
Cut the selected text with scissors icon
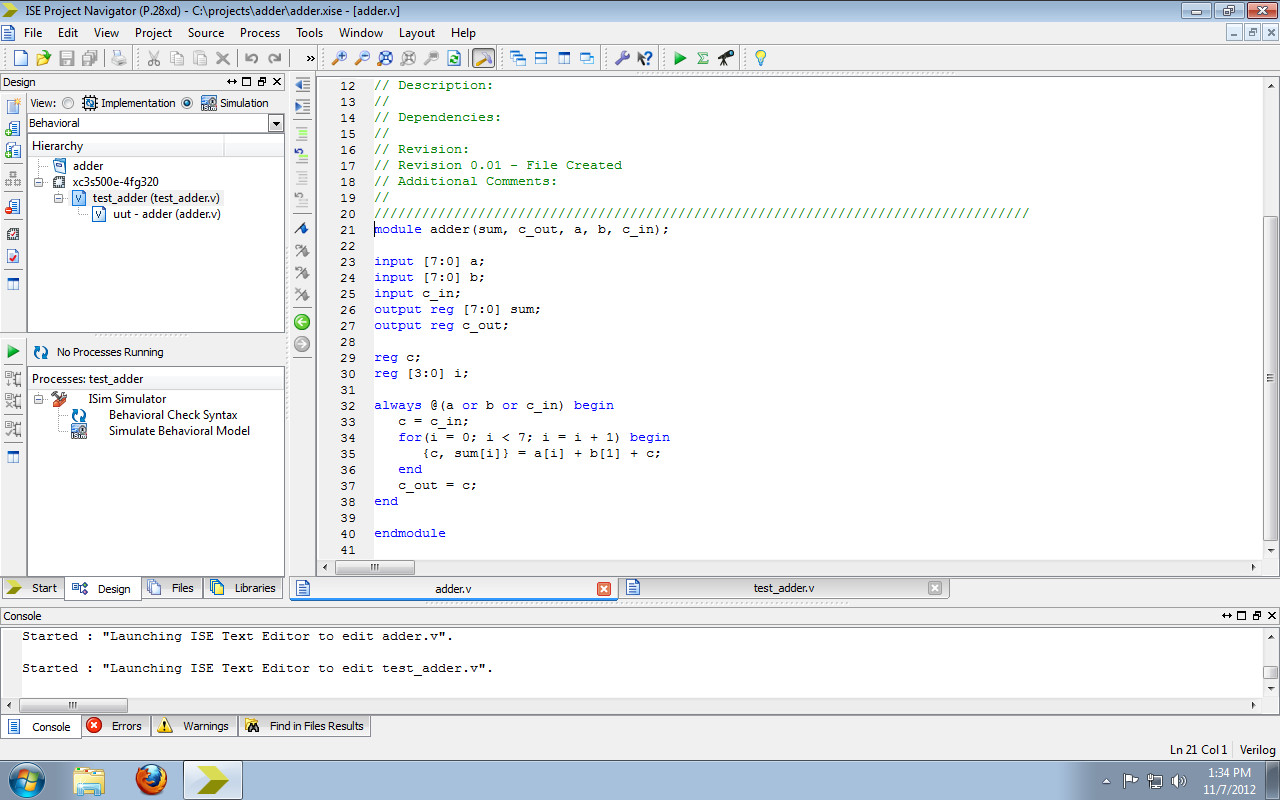[x=154, y=57]
